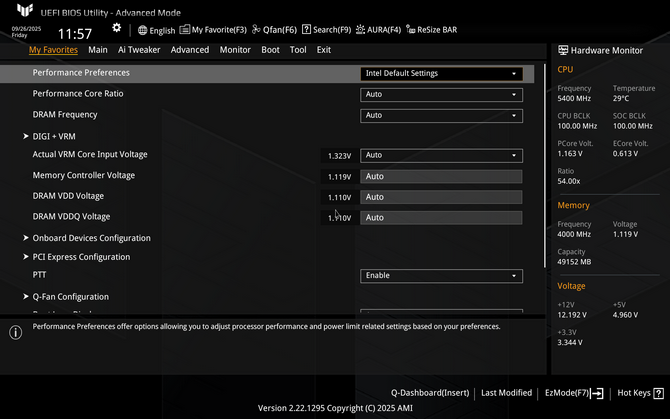Click the settings list vertical scrollbar
The width and height of the screenshot is (670, 419).
pyautogui.click(x=544, y=166)
